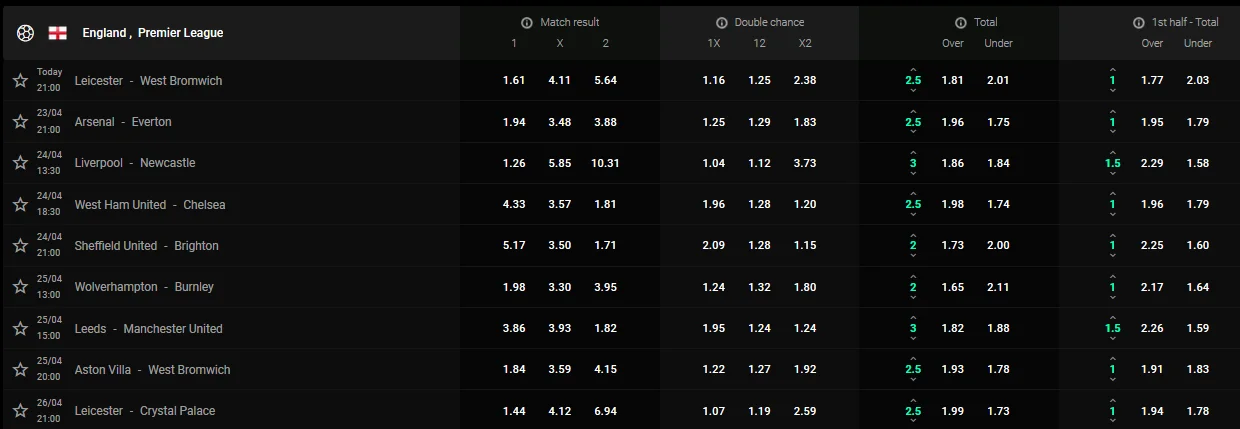Click info icon beside Match result
The height and width of the screenshot is (429, 1240).
527,22
